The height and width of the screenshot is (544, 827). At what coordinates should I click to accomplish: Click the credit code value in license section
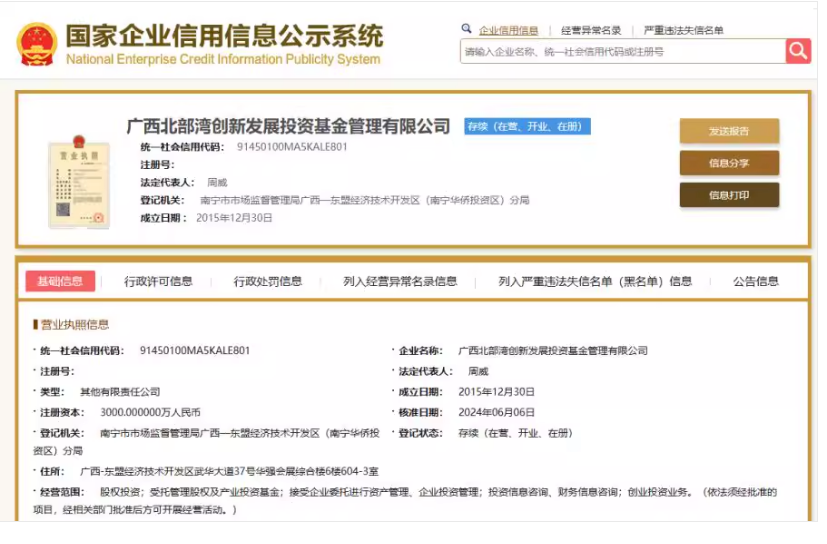[x=195, y=350]
